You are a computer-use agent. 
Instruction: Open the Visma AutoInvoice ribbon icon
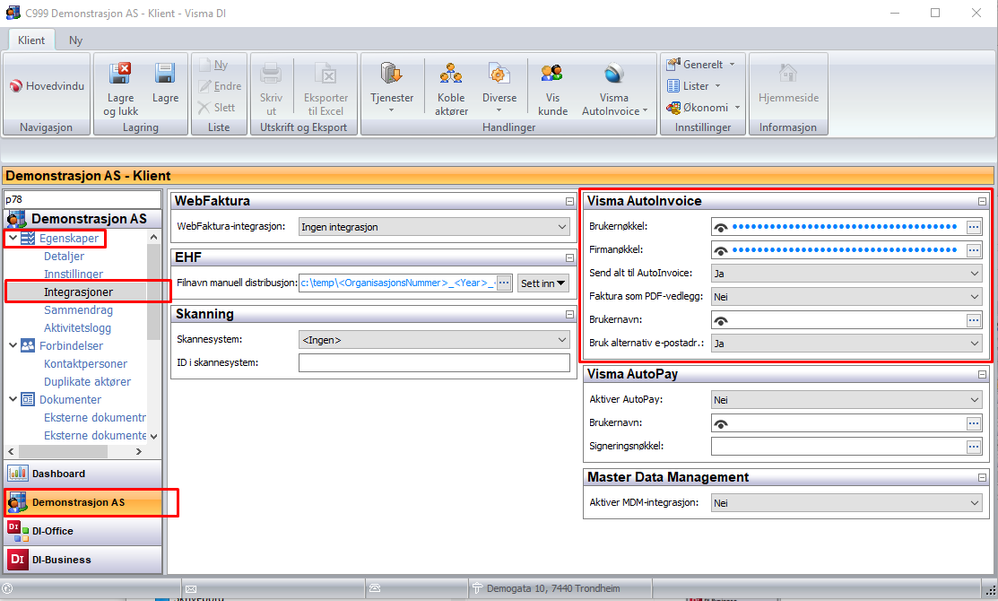tap(614, 75)
